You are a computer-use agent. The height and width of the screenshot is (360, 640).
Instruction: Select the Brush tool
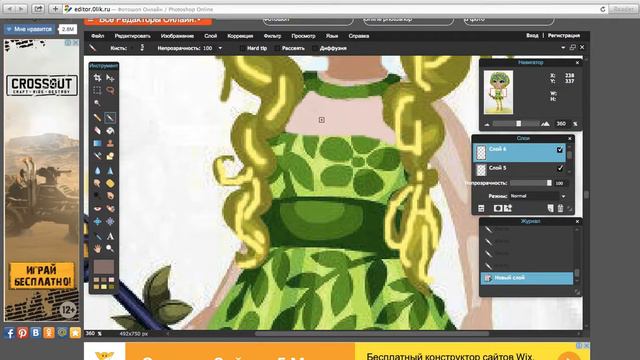tap(110, 118)
